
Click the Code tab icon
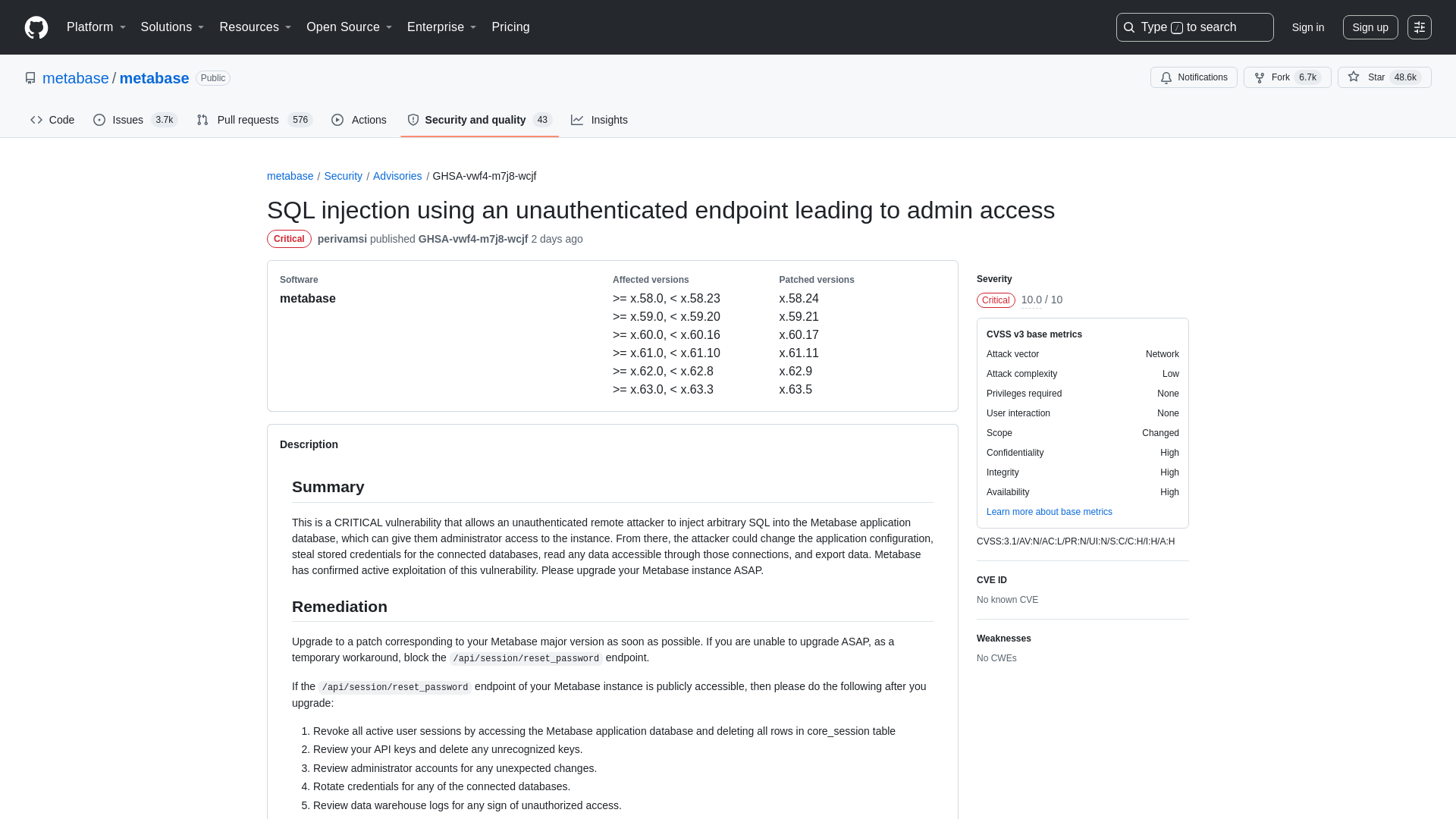pyautogui.click(x=36, y=120)
